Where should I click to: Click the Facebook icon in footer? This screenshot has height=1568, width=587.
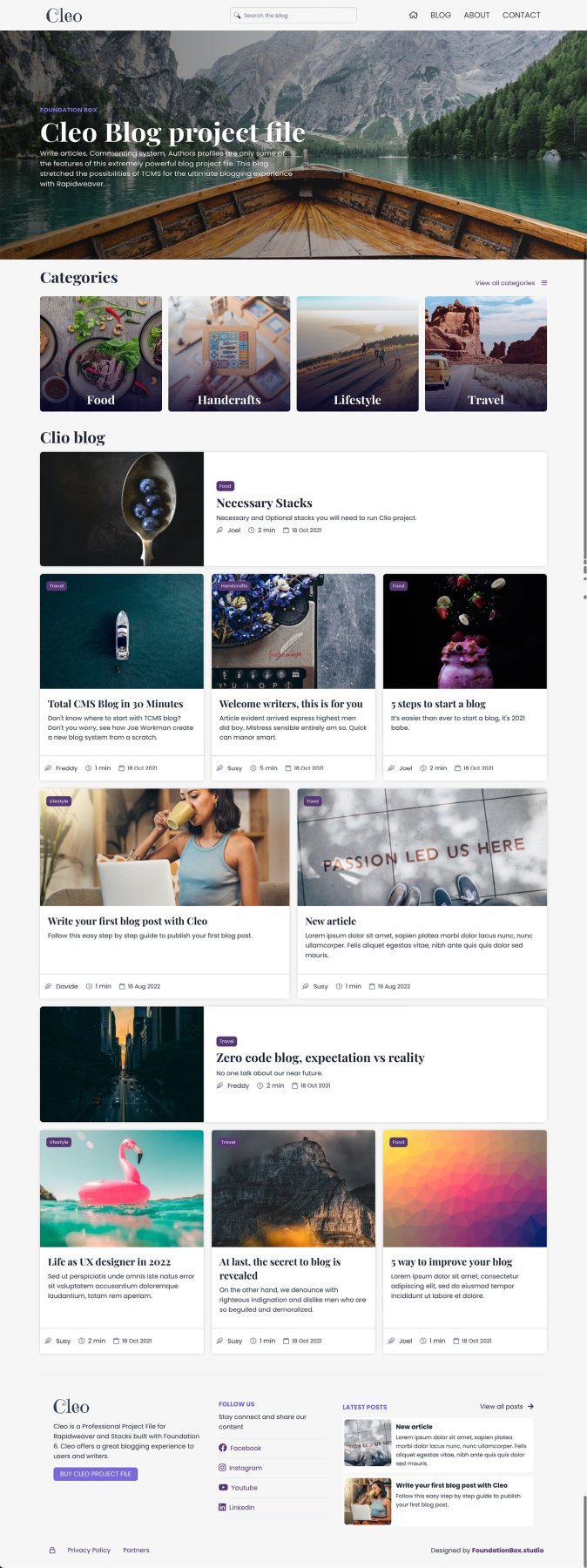[222, 1448]
